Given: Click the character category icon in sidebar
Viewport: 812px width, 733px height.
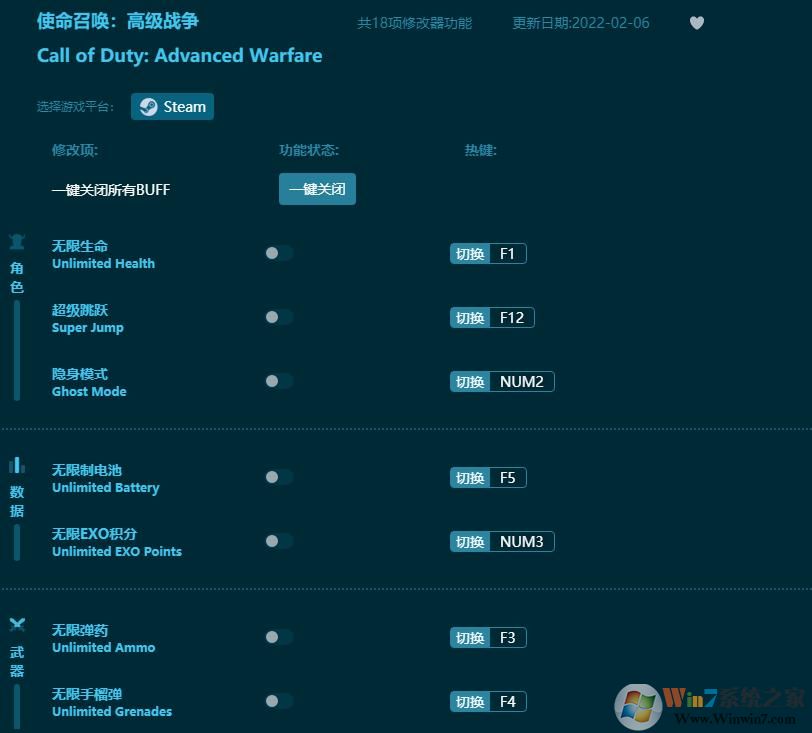Looking at the screenshot, I should [x=17, y=242].
